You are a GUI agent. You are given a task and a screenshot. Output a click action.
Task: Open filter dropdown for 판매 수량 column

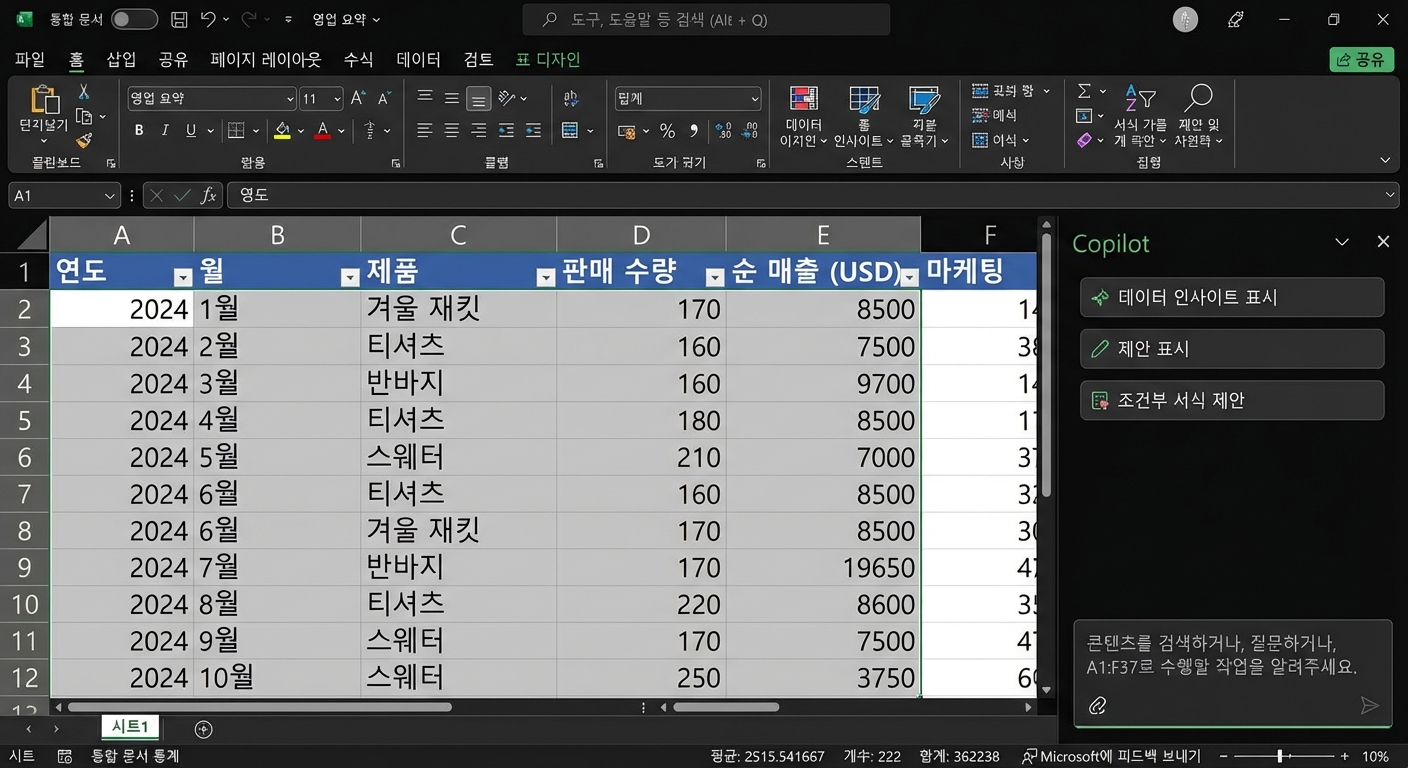pos(714,277)
